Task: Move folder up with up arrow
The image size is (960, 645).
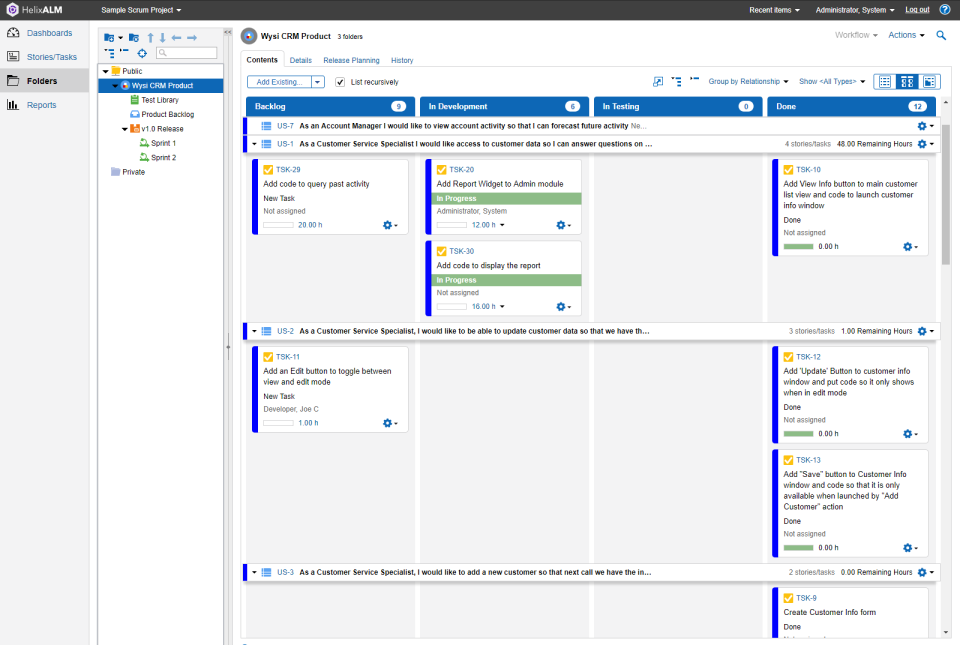Action: coord(151,38)
